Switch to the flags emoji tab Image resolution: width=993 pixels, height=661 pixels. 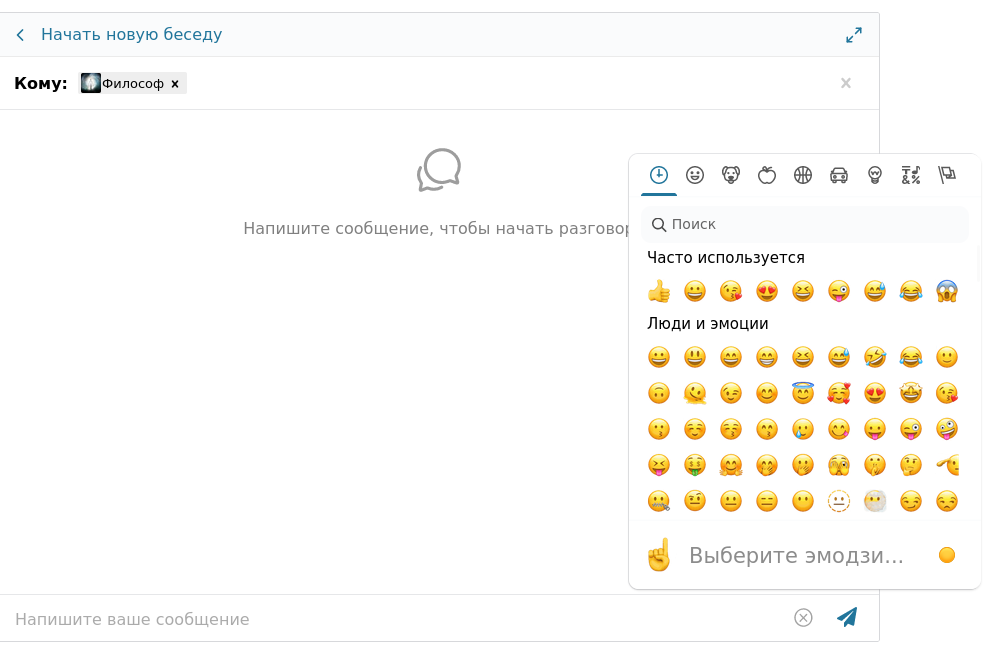(x=947, y=175)
